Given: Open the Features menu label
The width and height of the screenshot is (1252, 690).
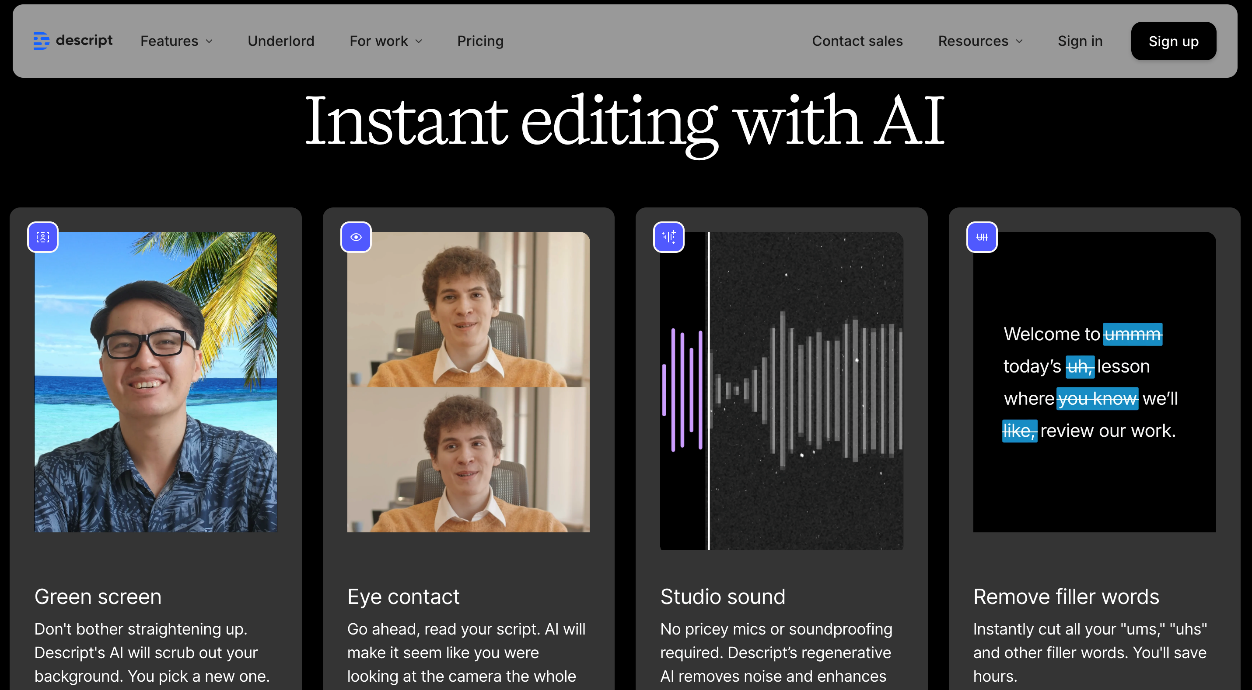Looking at the screenshot, I should click(x=169, y=41).
